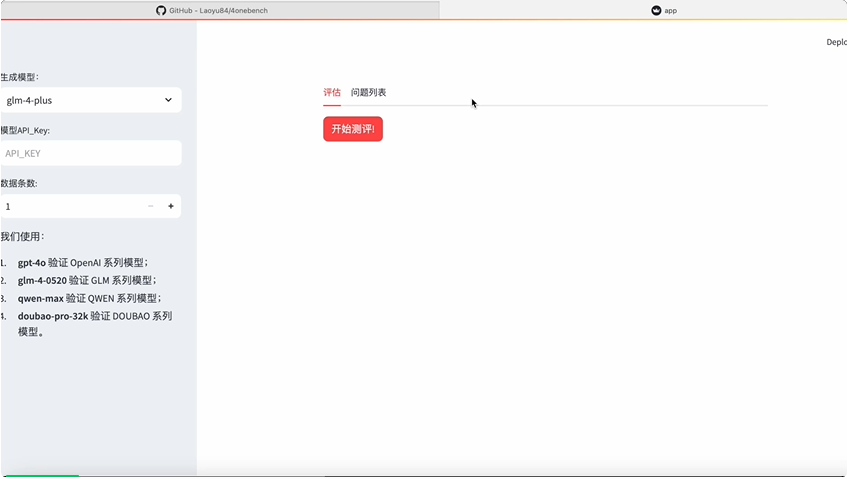Open the glm-4-plus model dropdown
The width and height of the screenshot is (854, 479).
[91, 100]
